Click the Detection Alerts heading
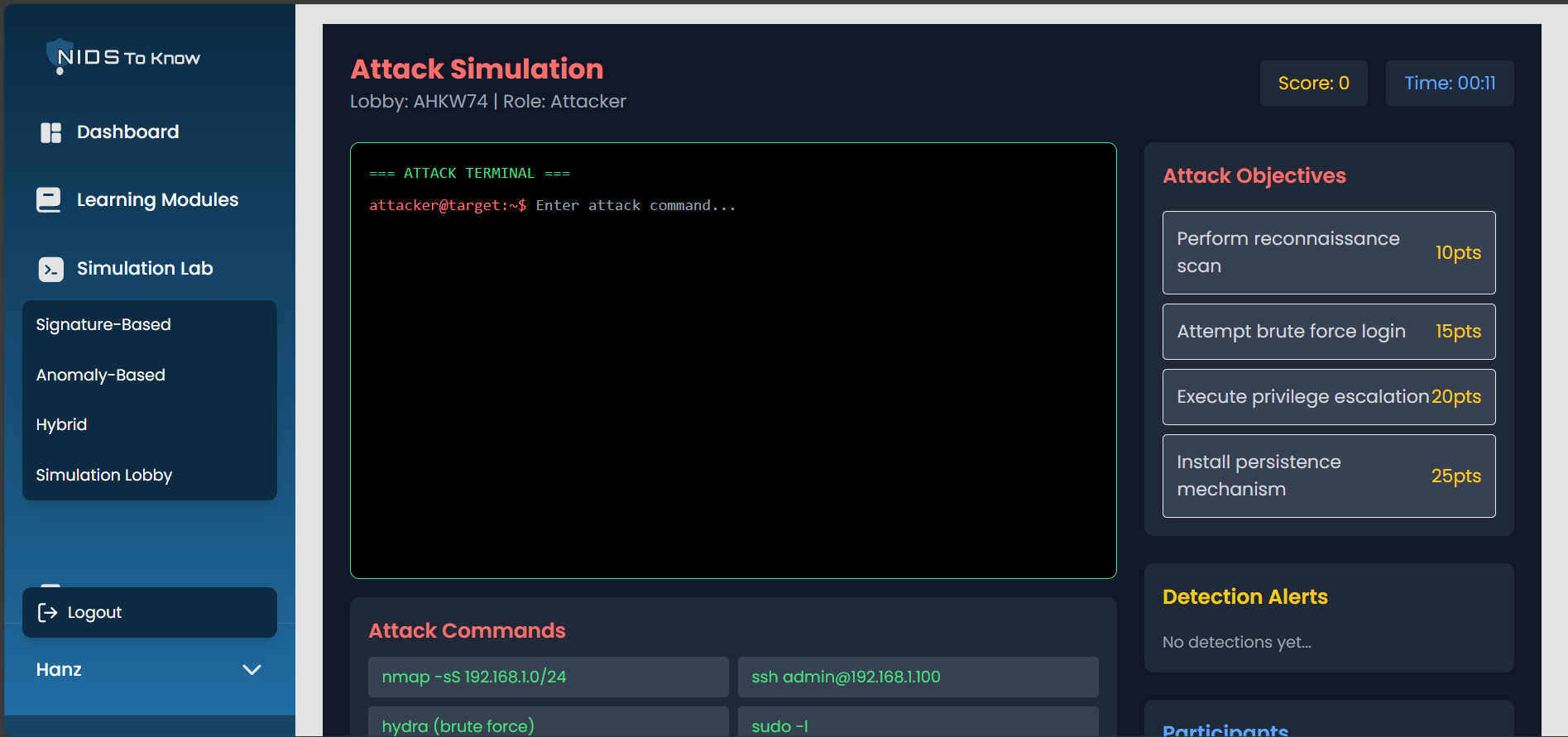The image size is (1568, 737). tap(1245, 596)
